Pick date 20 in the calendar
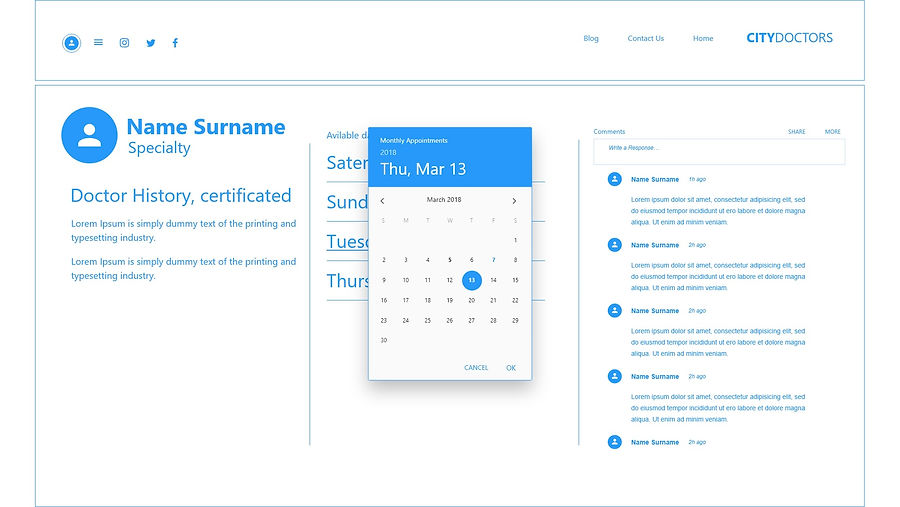900x507 pixels. point(471,300)
